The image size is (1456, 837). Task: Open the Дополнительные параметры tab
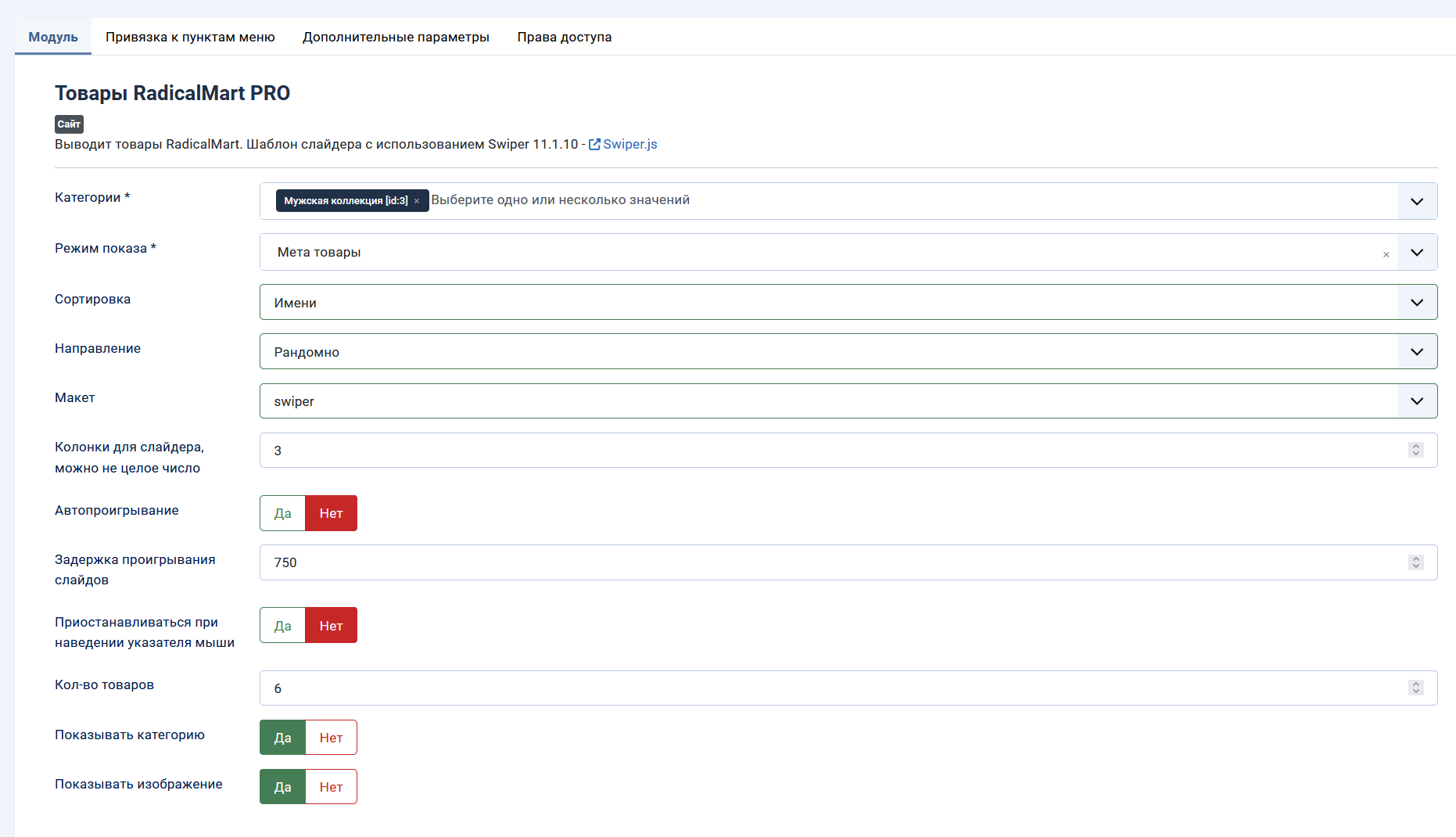click(396, 37)
